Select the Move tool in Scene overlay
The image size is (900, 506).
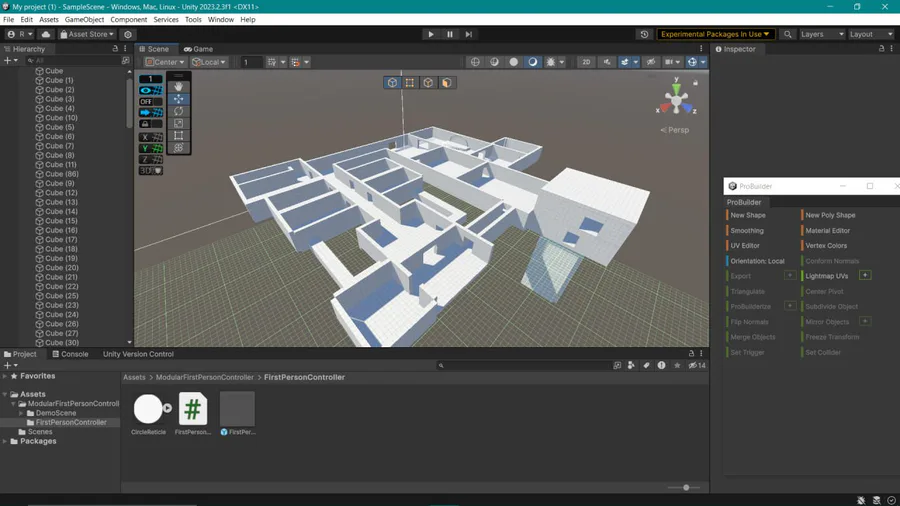pos(179,99)
